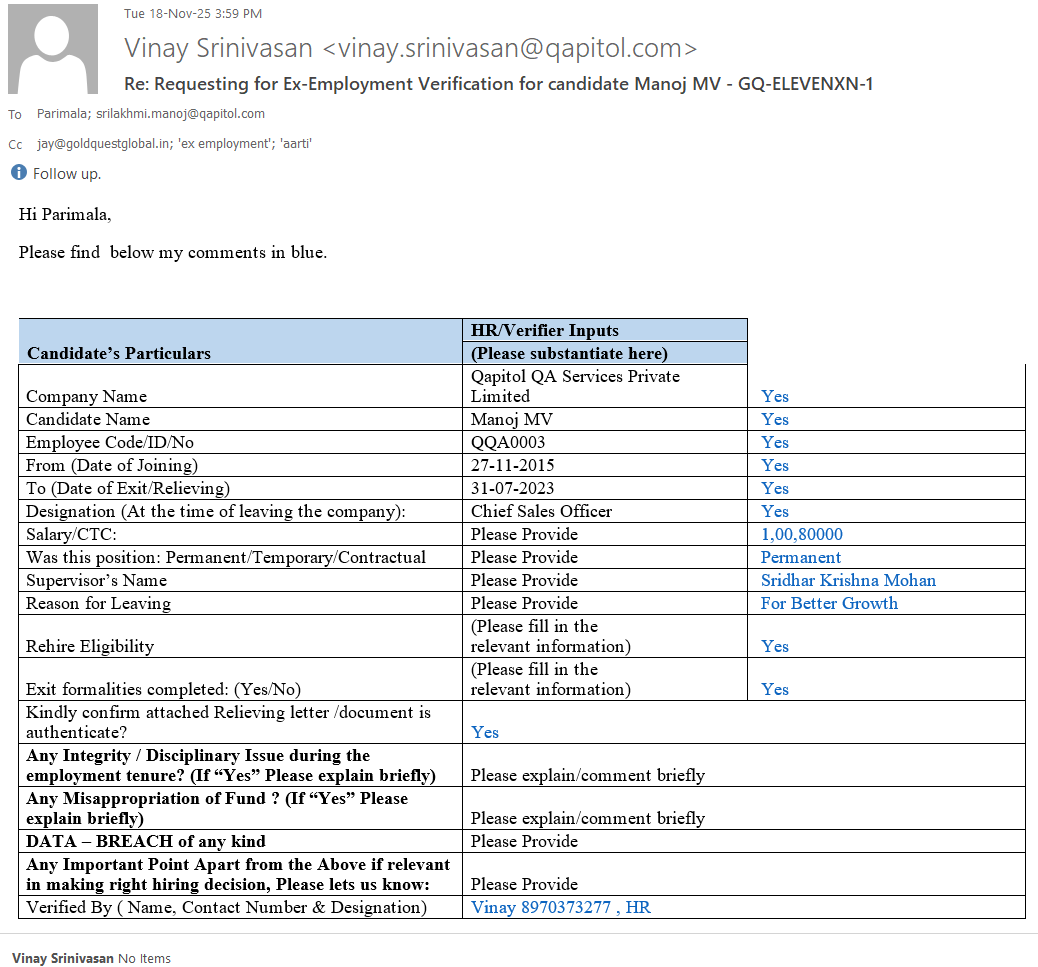Image resolution: width=1038 pixels, height=967 pixels.
Task: Click 'Permanent' blue response
Action: click(x=800, y=557)
